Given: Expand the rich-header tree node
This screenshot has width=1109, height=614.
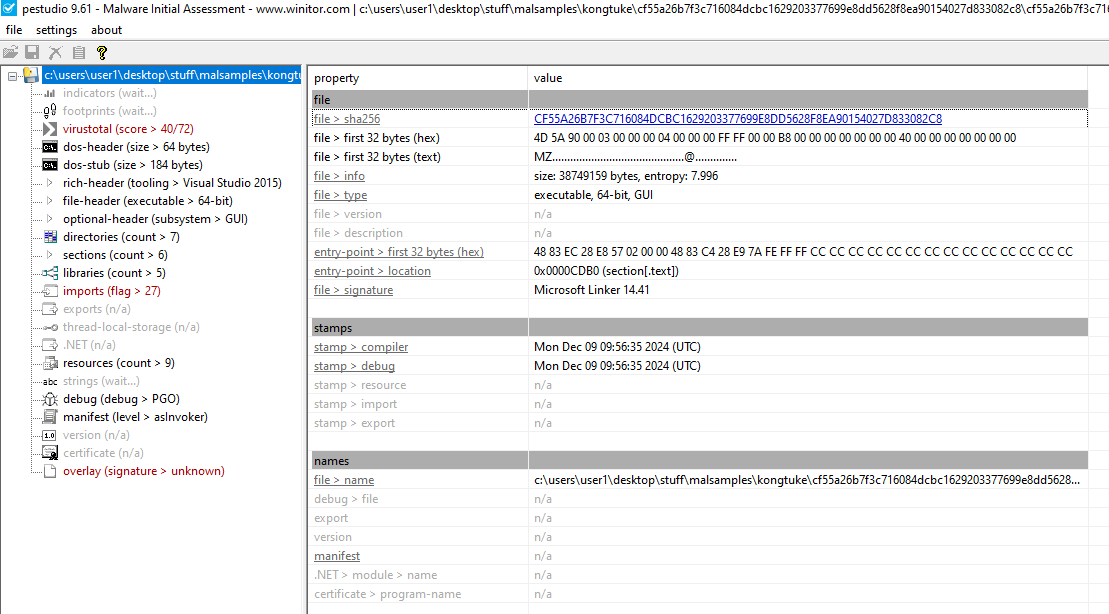Looking at the screenshot, I should pyautogui.click(x=50, y=183).
